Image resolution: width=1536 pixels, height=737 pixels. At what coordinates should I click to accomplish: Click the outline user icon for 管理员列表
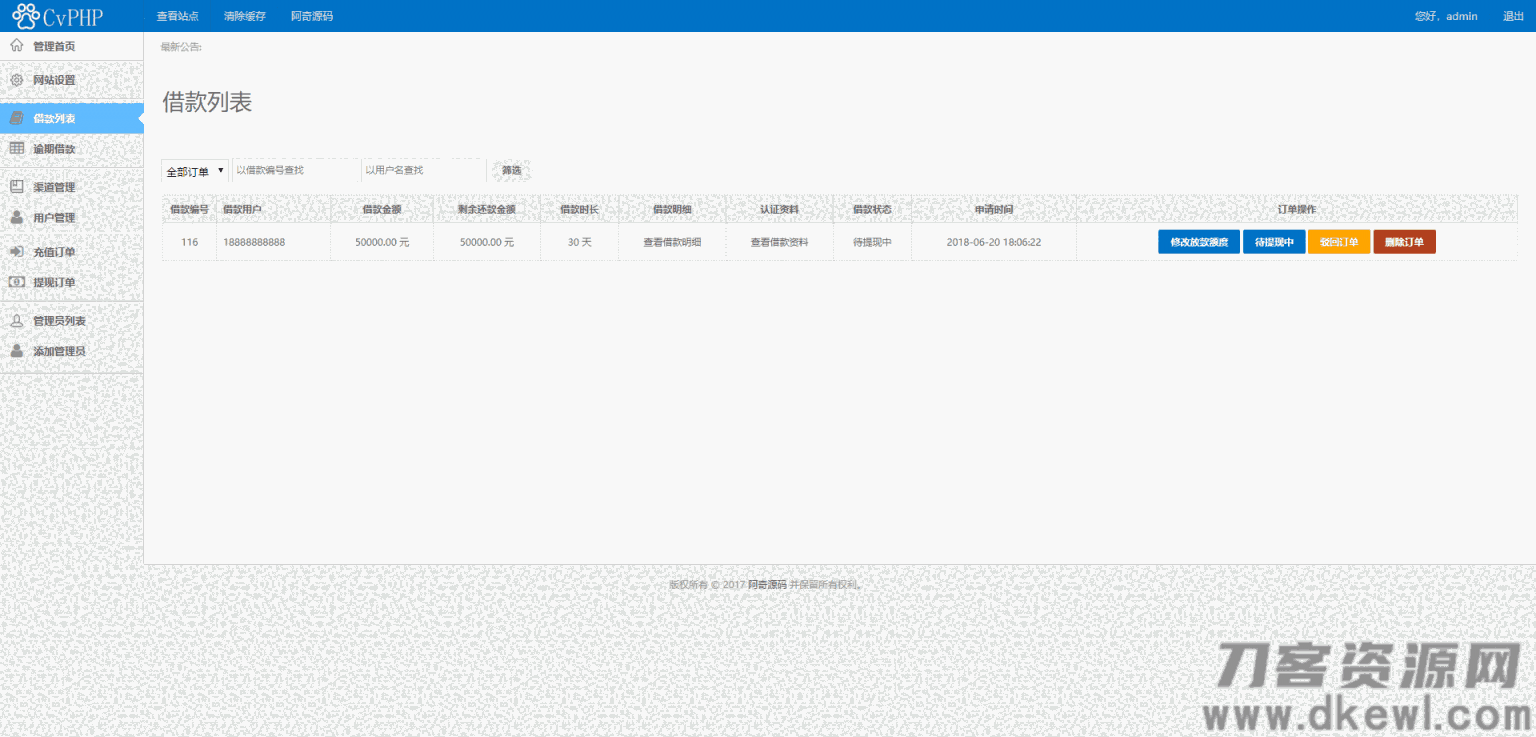pos(16,321)
